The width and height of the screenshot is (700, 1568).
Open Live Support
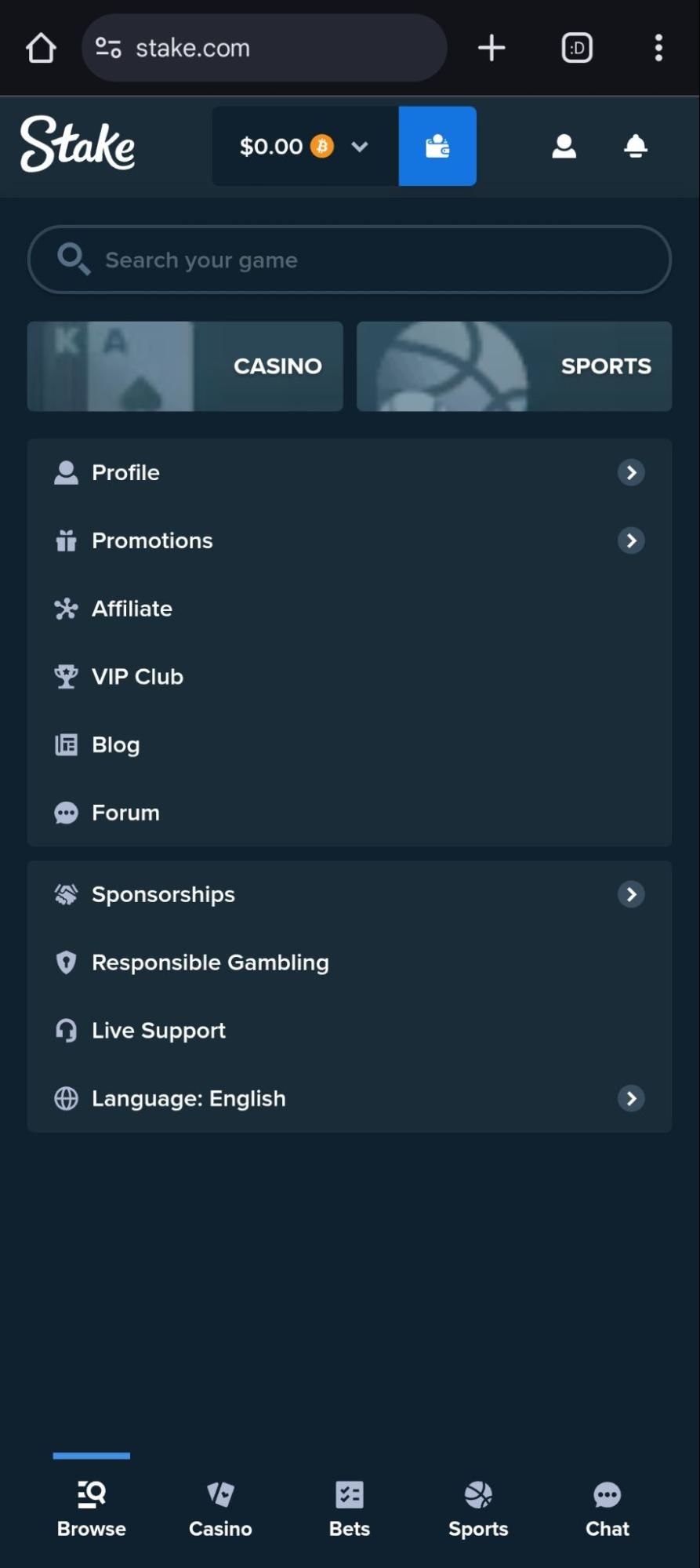click(x=158, y=1031)
